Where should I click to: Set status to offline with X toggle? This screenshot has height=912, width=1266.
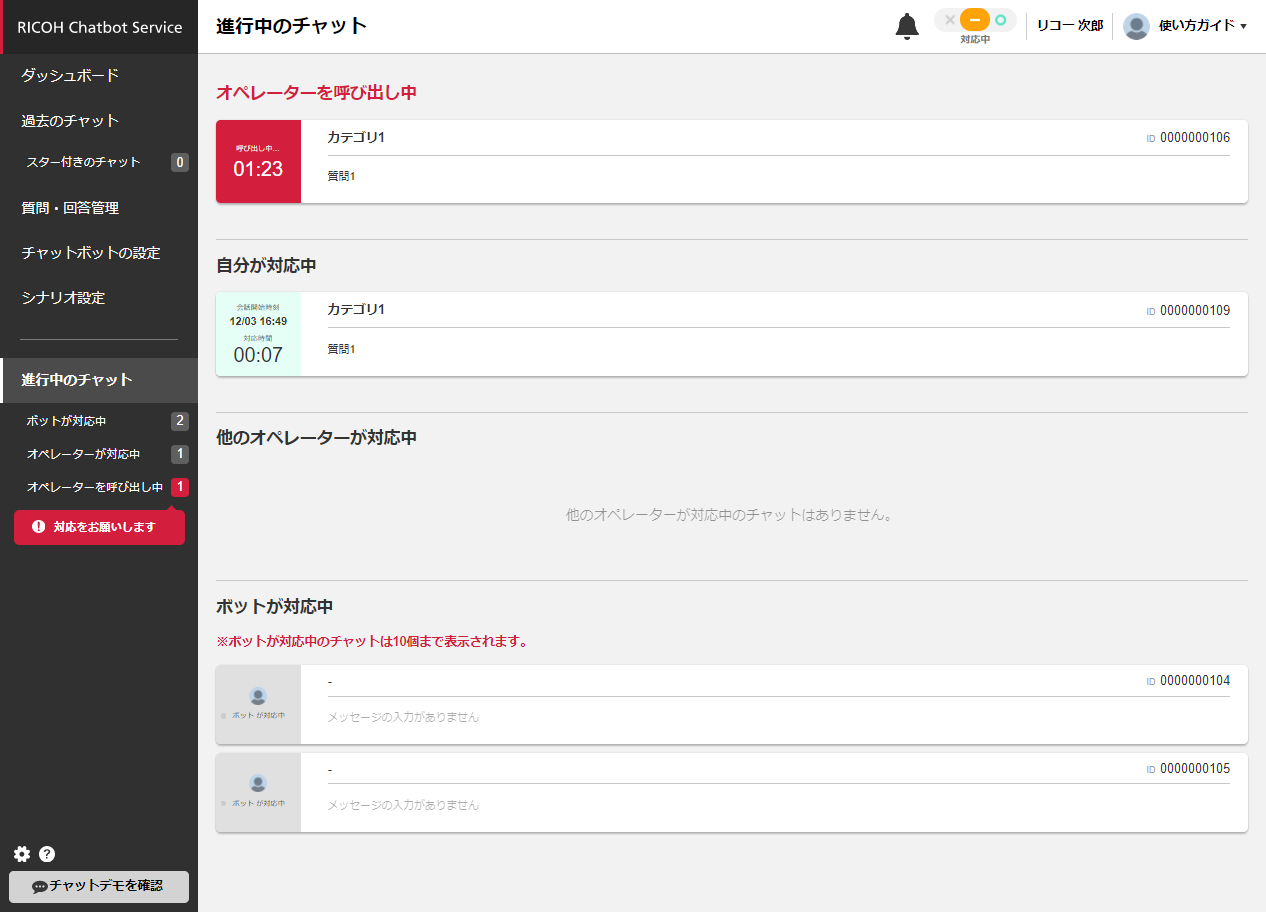tap(949, 20)
